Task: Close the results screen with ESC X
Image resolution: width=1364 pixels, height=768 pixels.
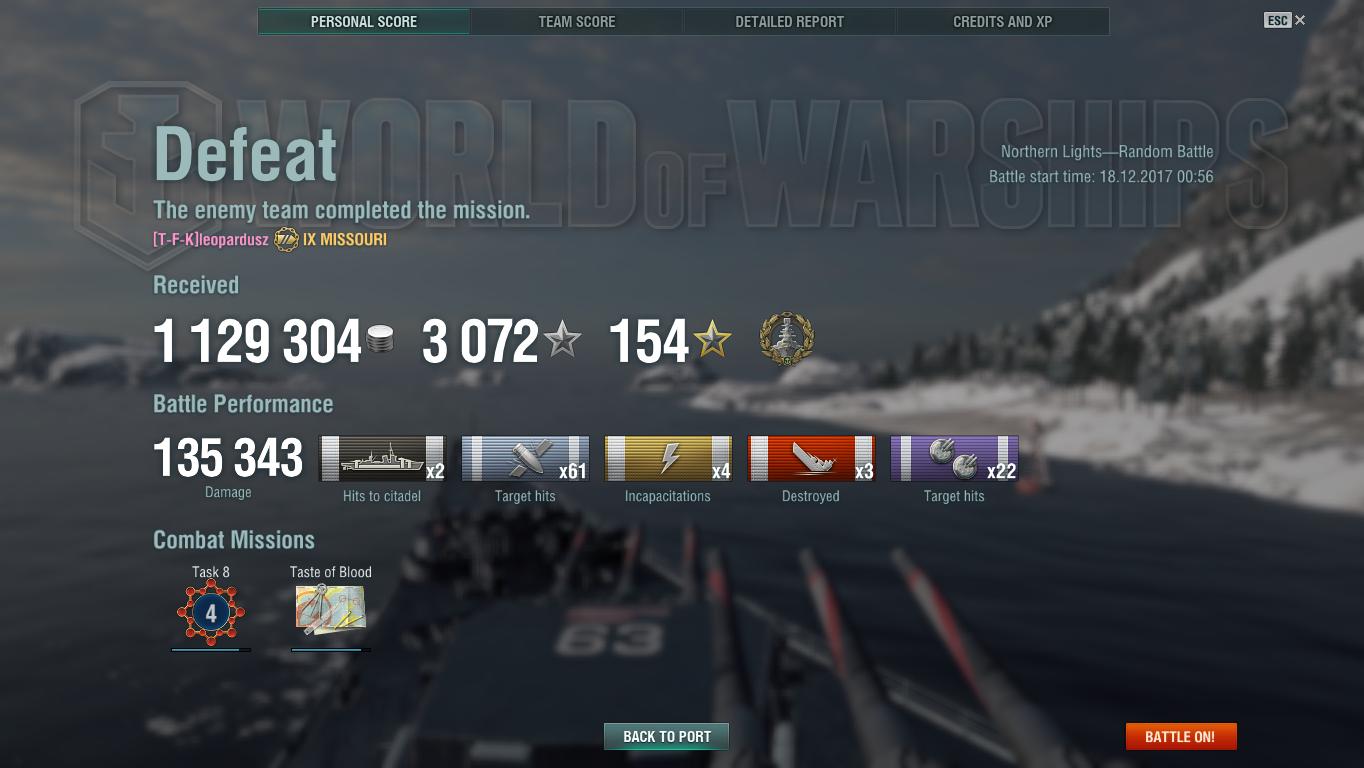Action: click(x=1285, y=20)
